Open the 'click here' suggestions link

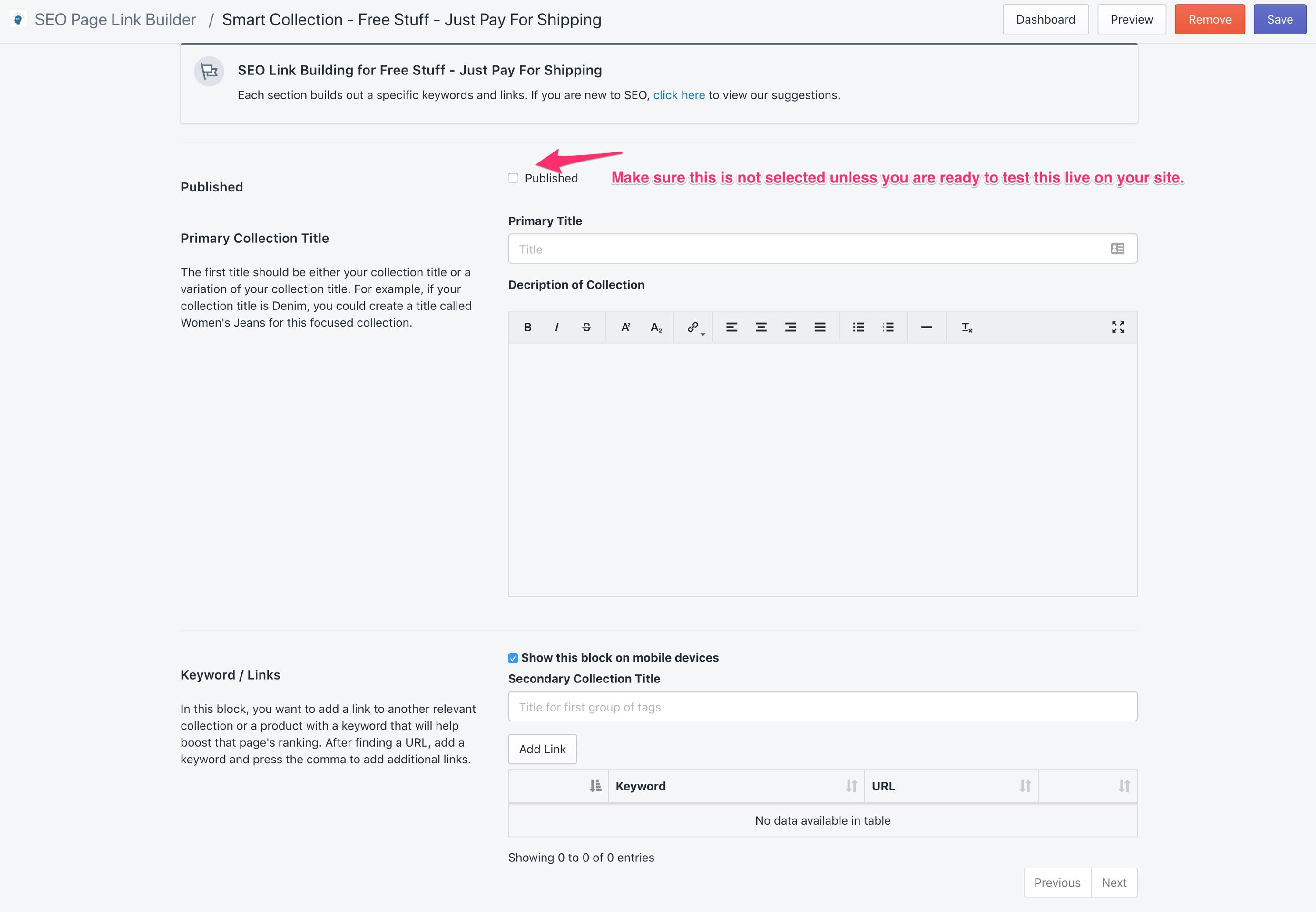pyautogui.click(x=678, y=96)
